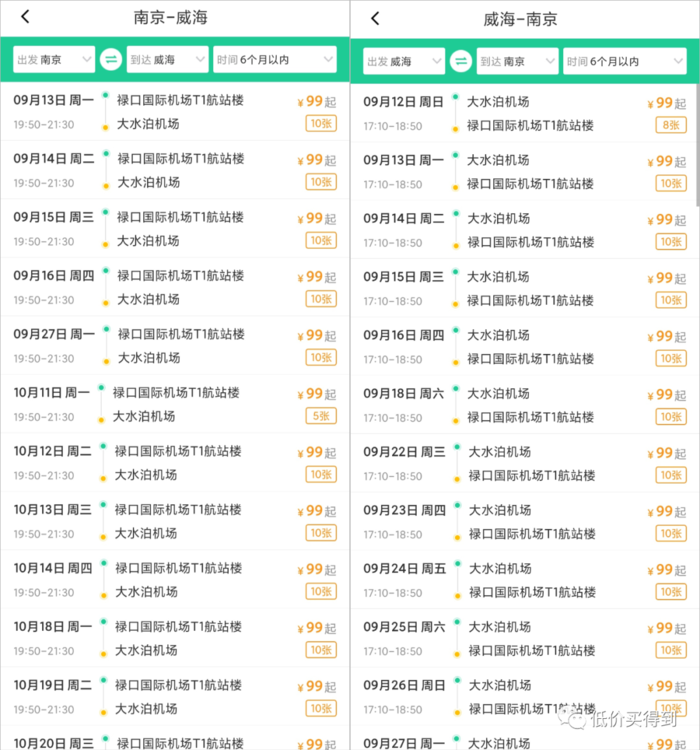
Task: Open the 出发 威海 departure dropdown
Action: pos(404,61)
